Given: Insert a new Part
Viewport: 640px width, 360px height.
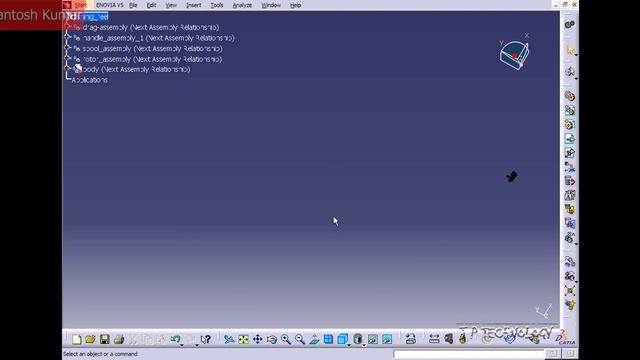Looking at the screenshot, I should pos(570,124).
